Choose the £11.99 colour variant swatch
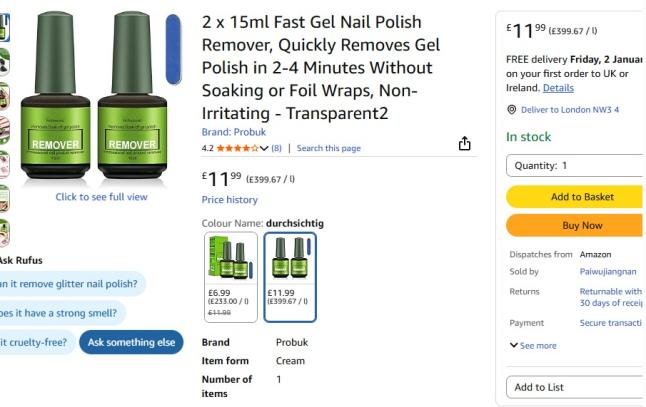 [290, 277]
